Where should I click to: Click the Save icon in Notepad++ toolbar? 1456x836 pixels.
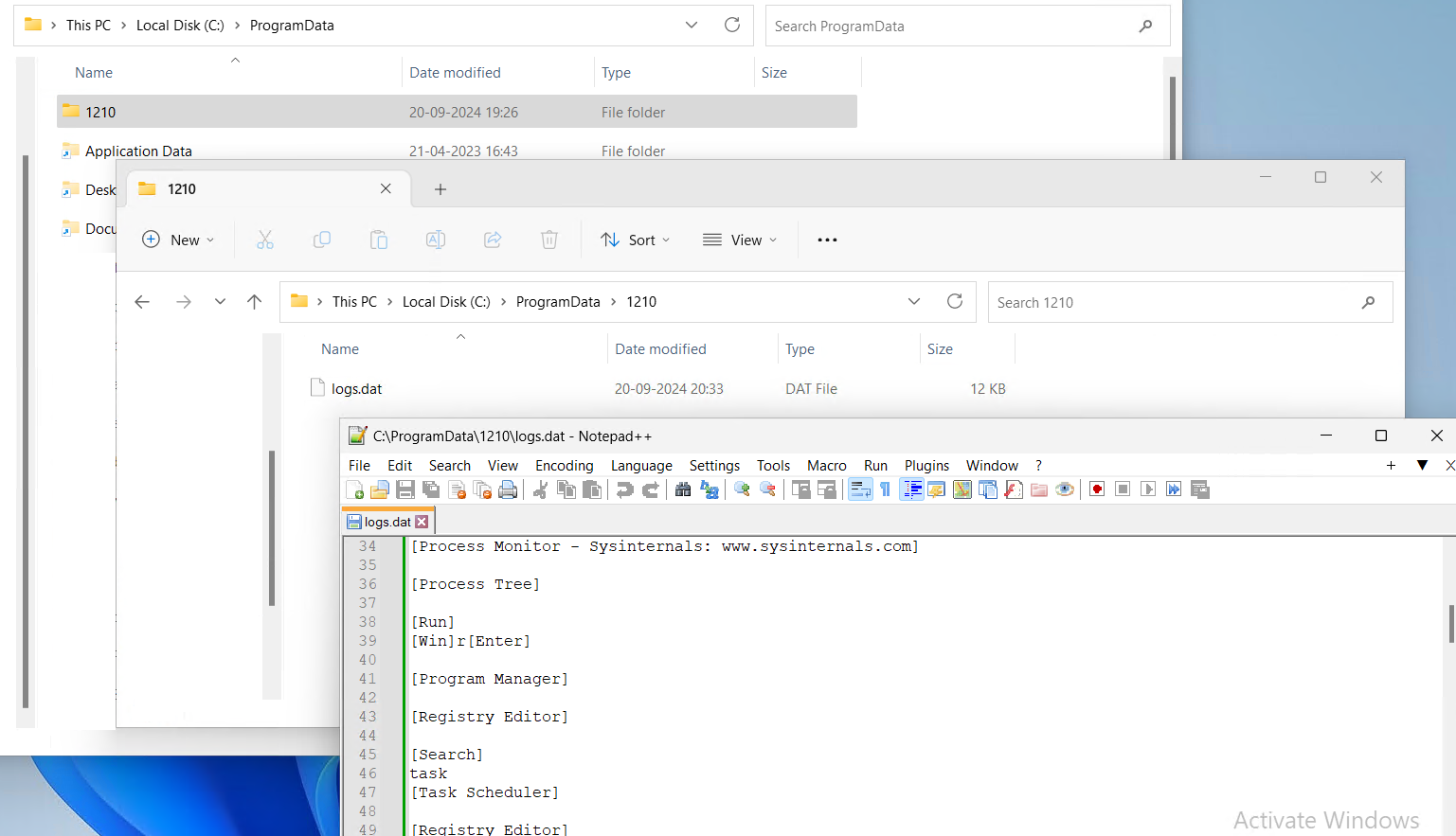pos(405,489)
